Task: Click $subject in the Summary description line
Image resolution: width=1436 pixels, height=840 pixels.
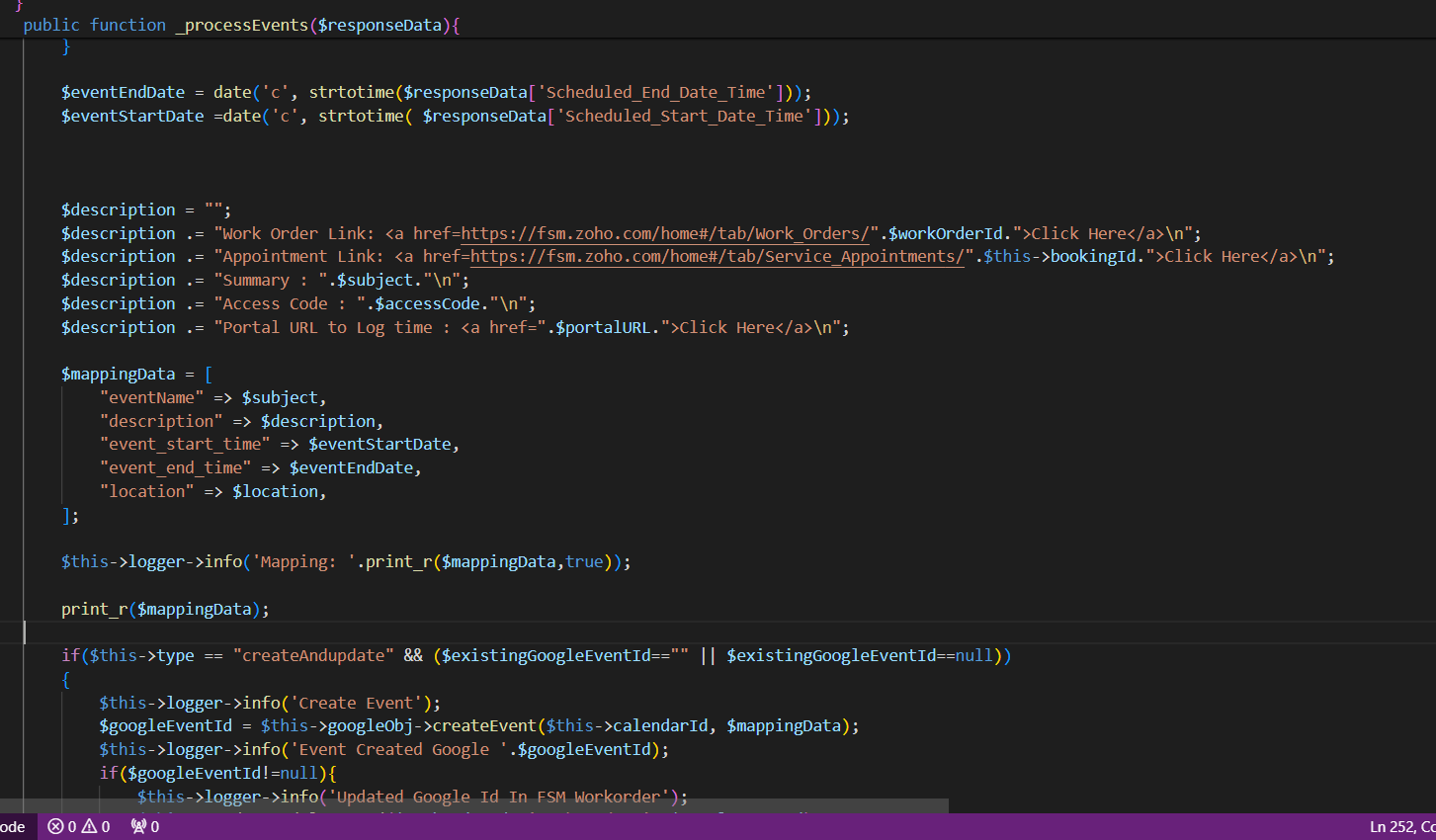Action: 376,280
